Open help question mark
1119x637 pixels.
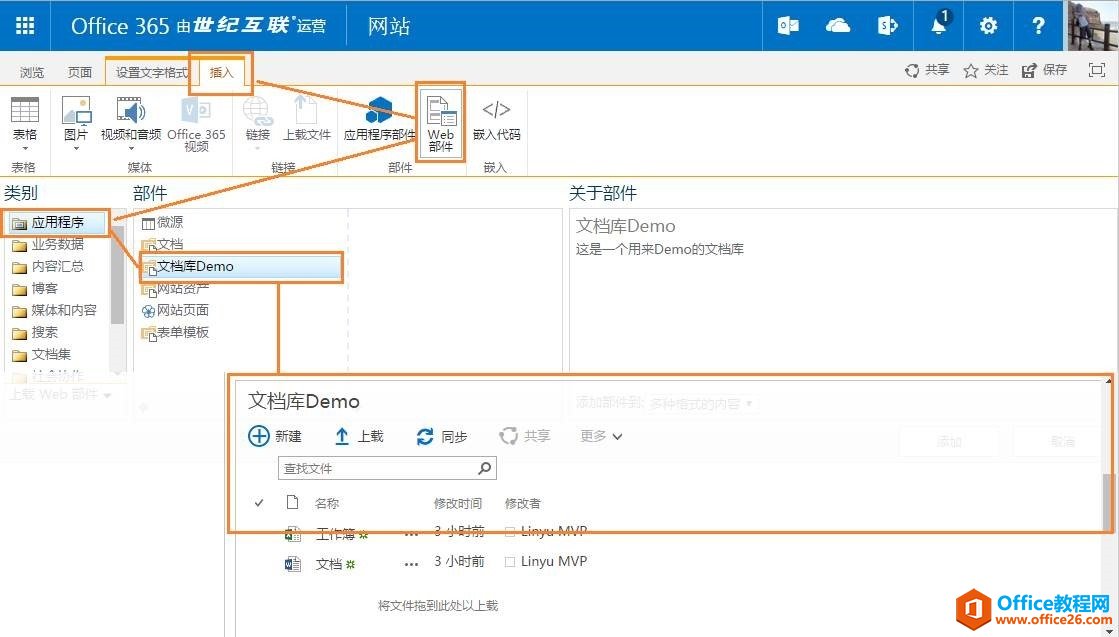point(1038,26)
